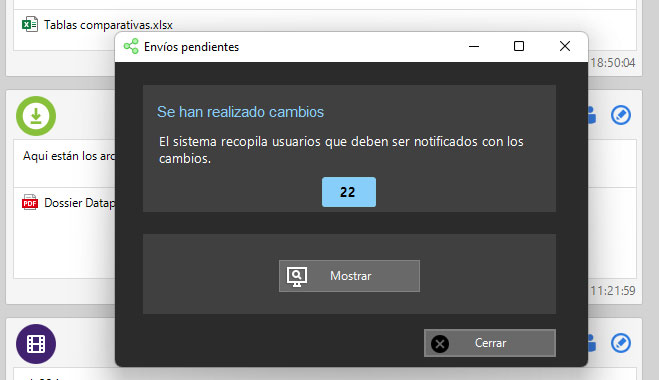This screenshot has width=659, height=380.
Task: Open the Dossier PDF attachment
Action: [79, 203]
